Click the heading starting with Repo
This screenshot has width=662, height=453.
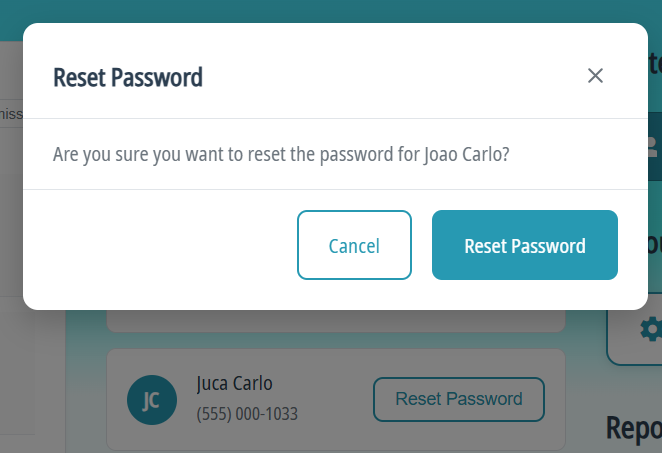pyautogui.click(x=633, y=427)
